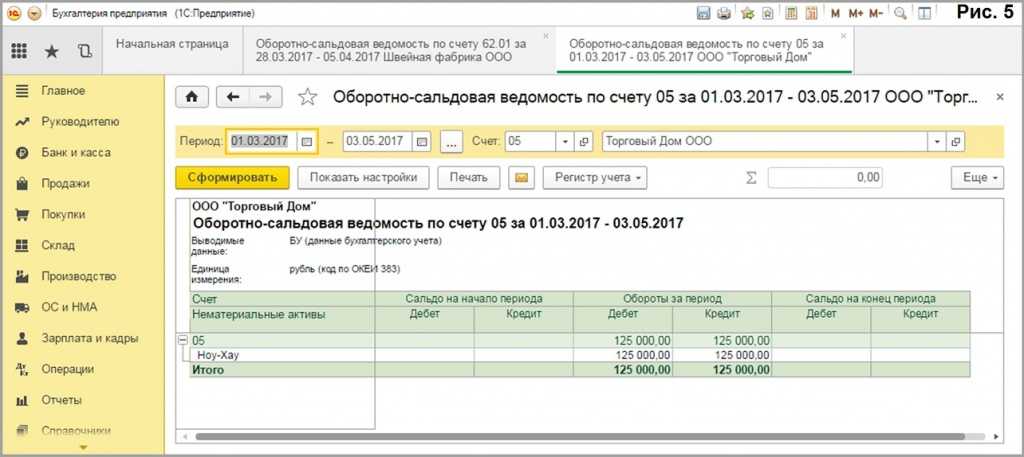1024x457 pixels.
Task: Click the envelope send-by-email button
Action: click(521, 178)
